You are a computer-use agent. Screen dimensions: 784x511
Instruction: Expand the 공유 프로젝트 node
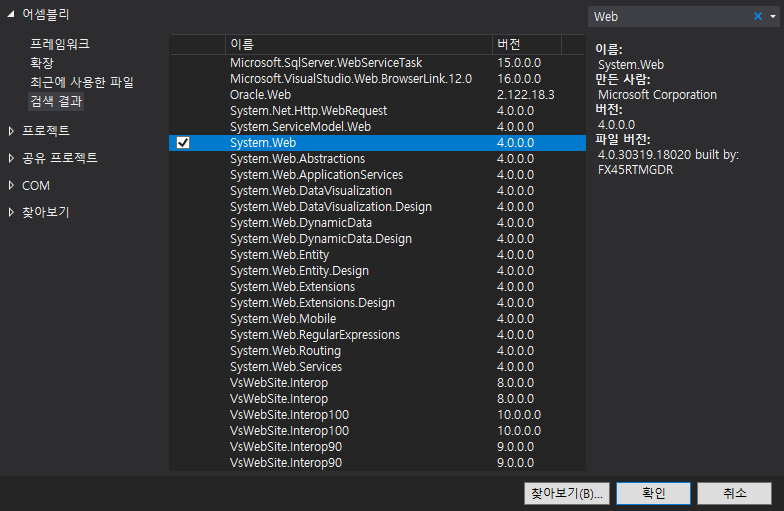[11, 158]
